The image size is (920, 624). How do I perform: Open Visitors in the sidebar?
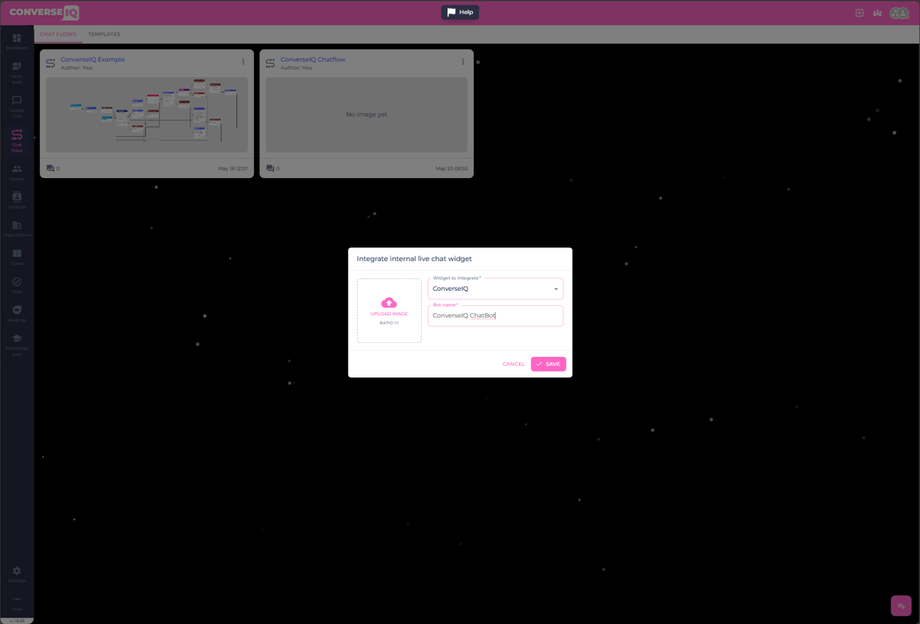pyautogui.click(x=16, y=172)
